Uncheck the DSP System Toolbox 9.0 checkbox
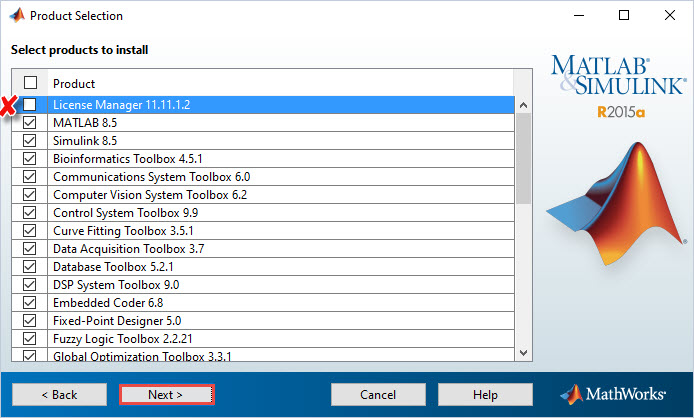The width and height of the screenshot is (694, 418). pyautogui.click(x=30, y=285)
